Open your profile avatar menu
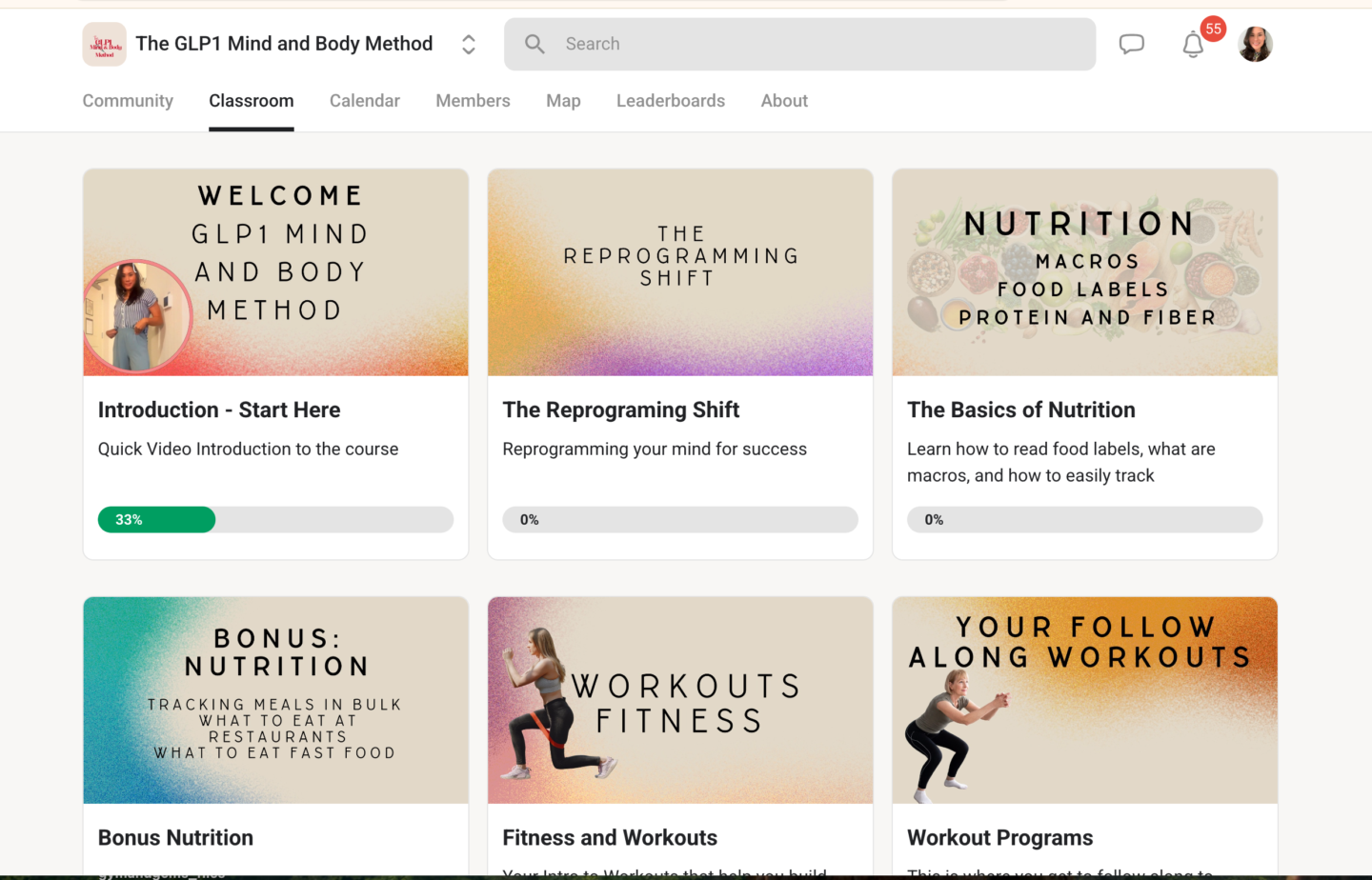1372x880 pixels. [1255, 44]
